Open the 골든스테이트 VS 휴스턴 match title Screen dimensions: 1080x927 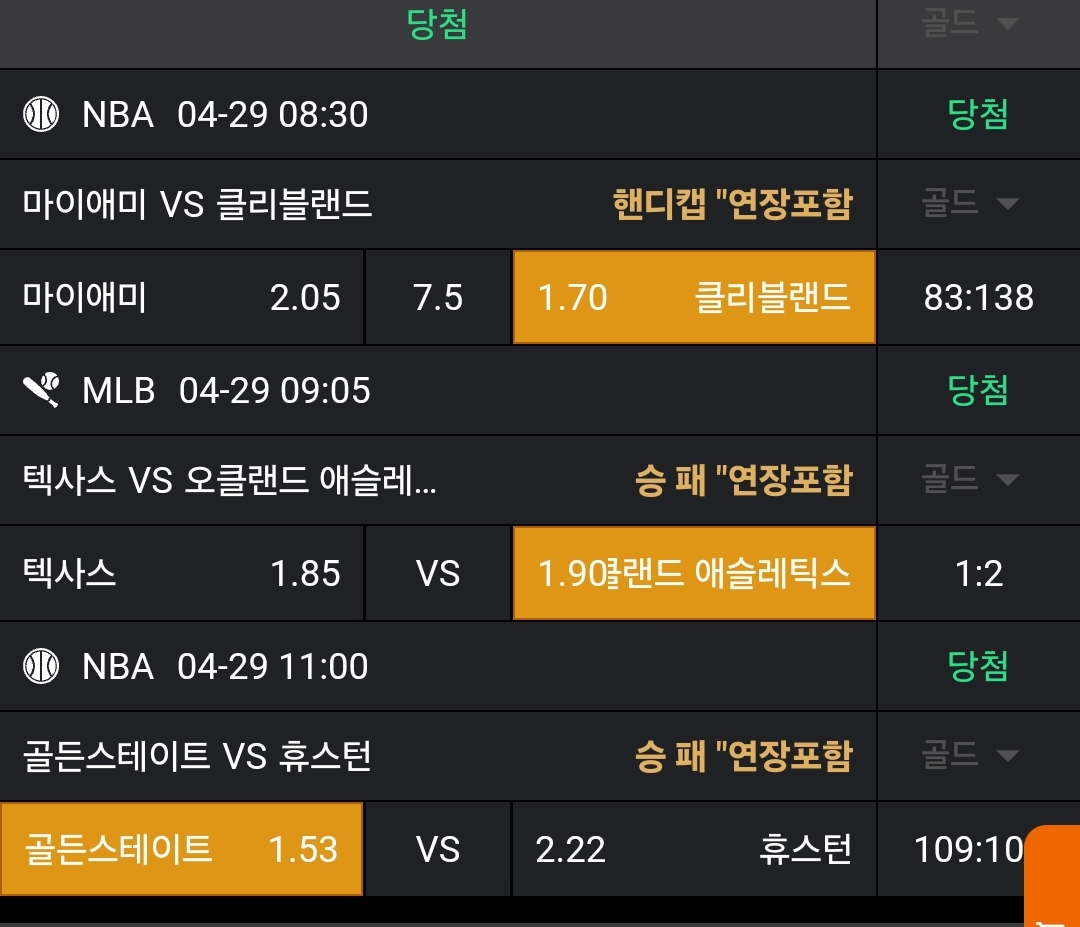click(x=197, y=756)
